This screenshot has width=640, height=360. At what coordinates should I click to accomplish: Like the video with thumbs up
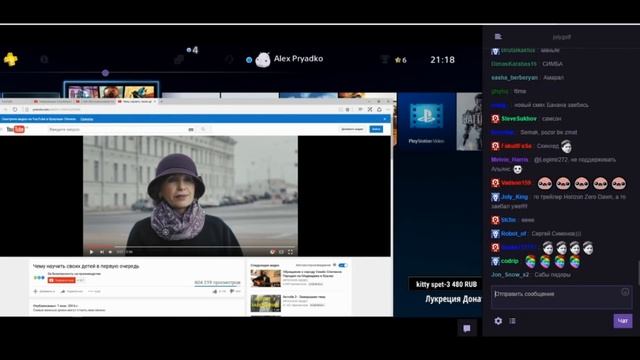click(x=215, y=291)
